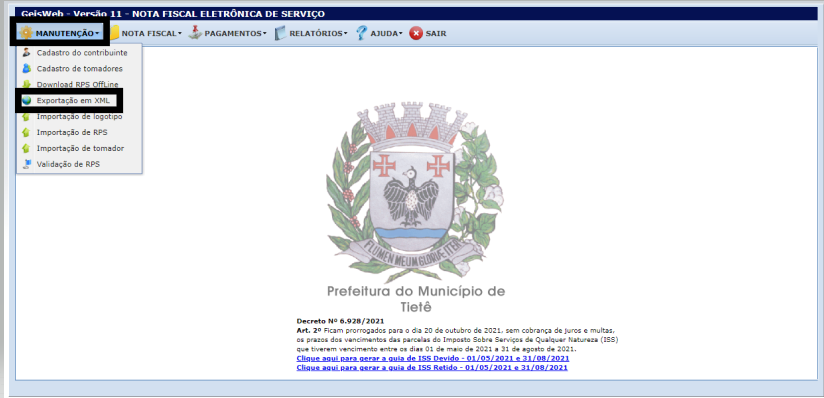Expand the PAGAMENTOS dropdown arrow
The image size is (824, 398).
[x=265, y=34]
